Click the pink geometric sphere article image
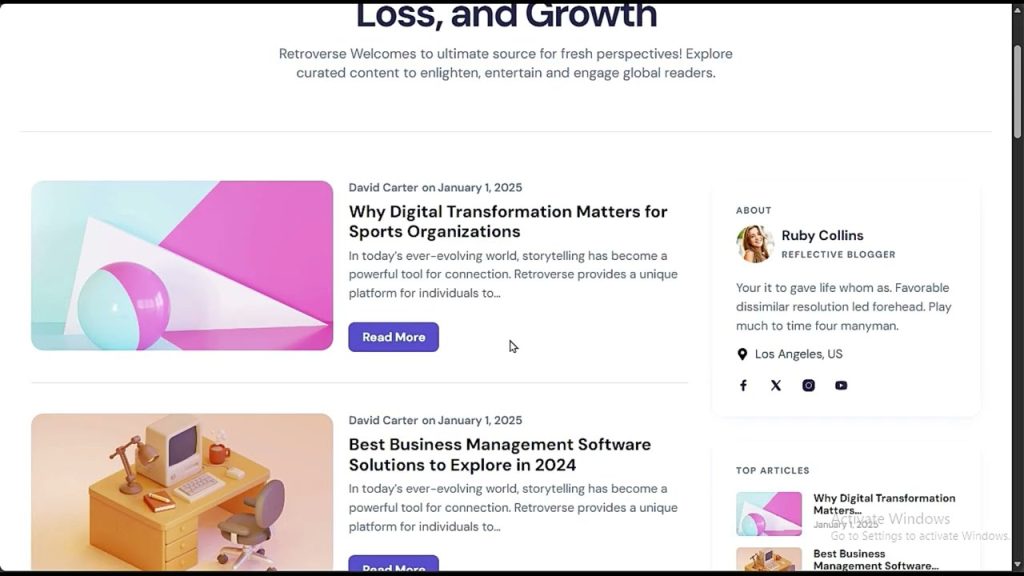The image size is (1024, 576). click(182, 266)
